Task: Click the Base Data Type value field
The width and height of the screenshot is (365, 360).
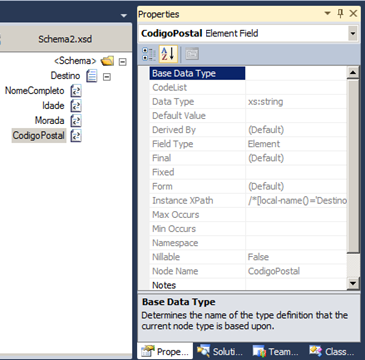Action: click(x=296, y=73)
